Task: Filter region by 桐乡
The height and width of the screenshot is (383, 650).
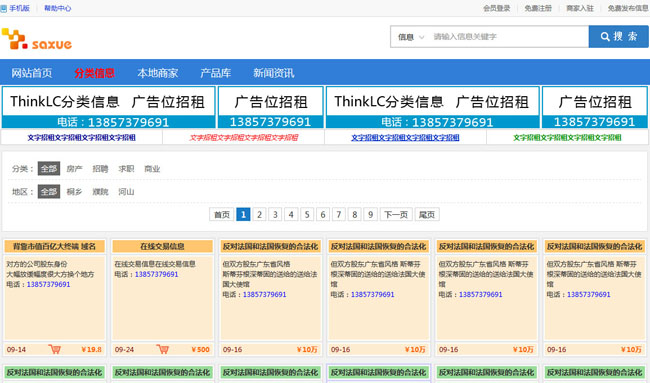Action: point(75,192)
